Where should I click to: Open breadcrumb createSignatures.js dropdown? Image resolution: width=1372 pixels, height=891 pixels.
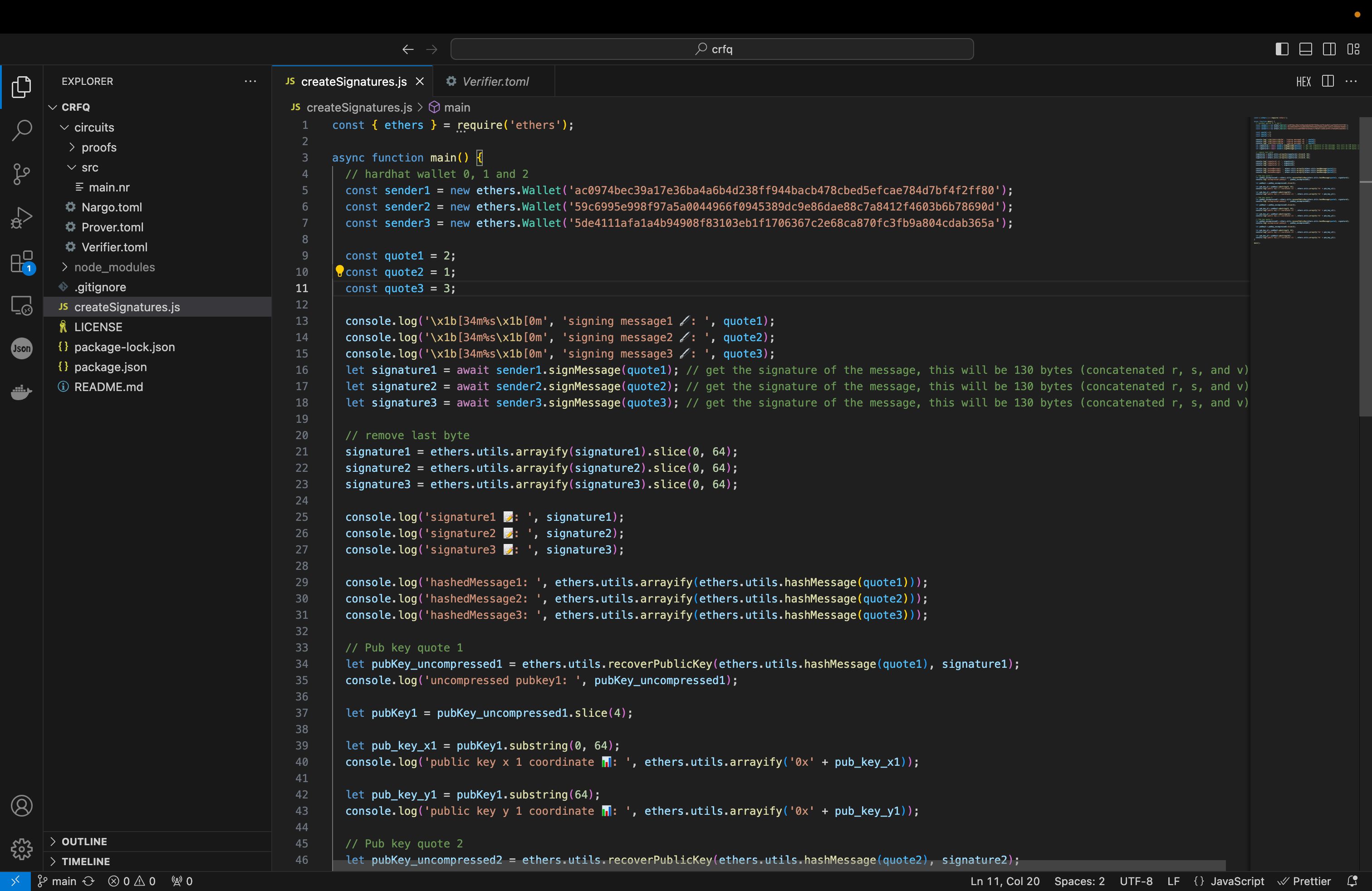point(352,107)
